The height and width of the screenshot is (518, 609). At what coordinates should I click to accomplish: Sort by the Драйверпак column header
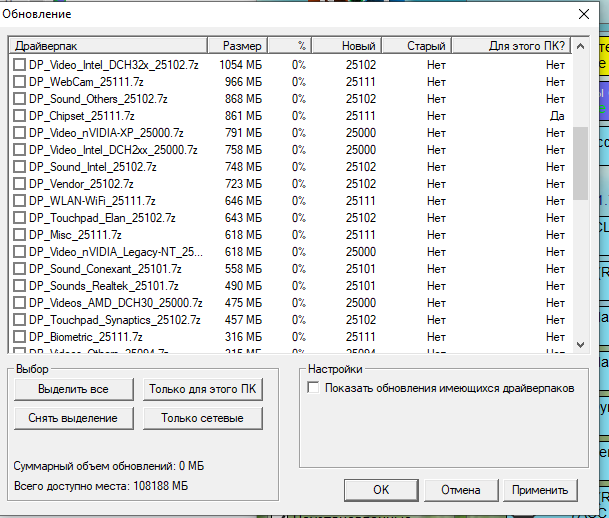(x=108, y=46)
